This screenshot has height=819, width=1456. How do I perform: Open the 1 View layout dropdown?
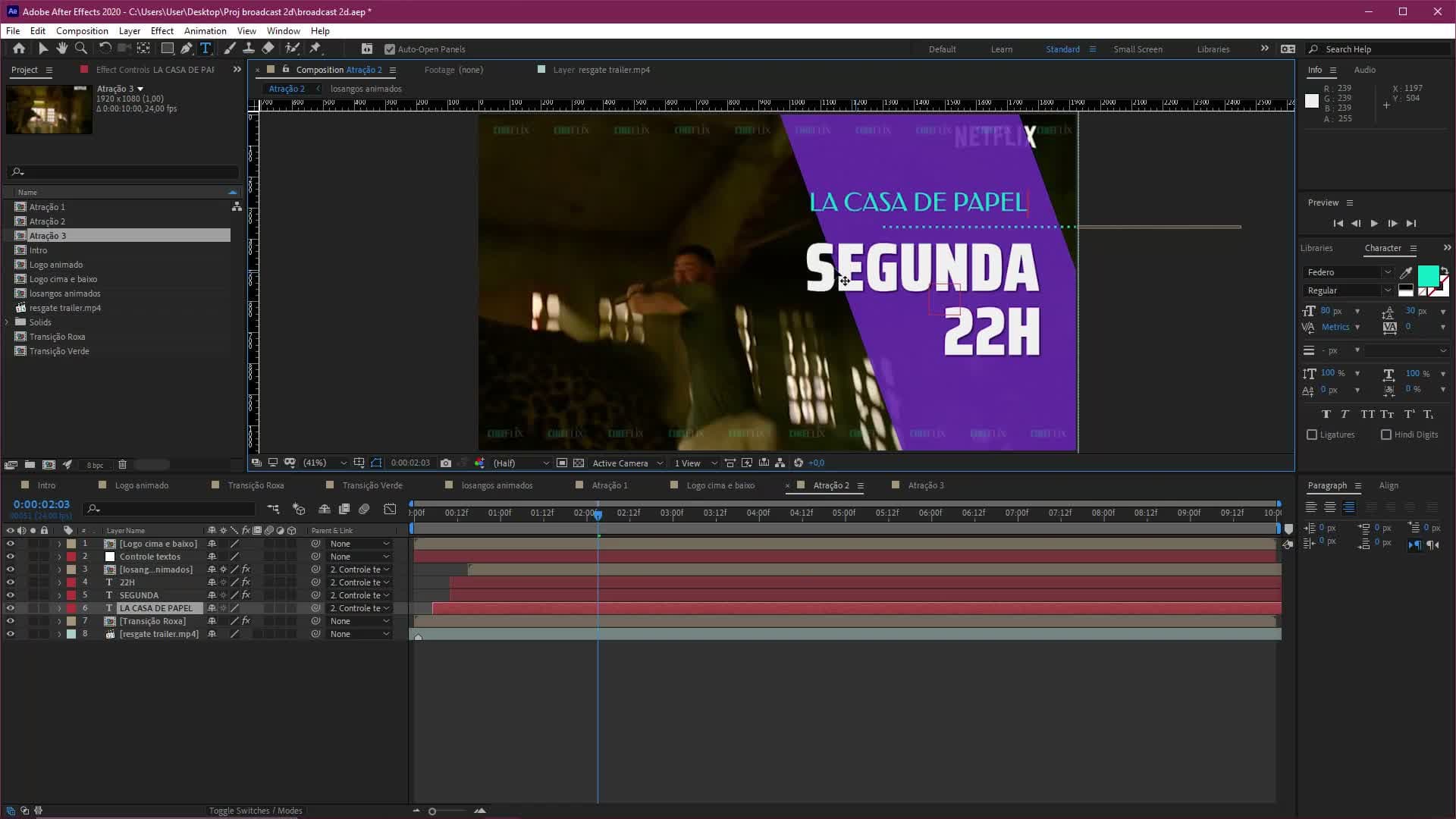pyautogui.click(x=695, y=463)
